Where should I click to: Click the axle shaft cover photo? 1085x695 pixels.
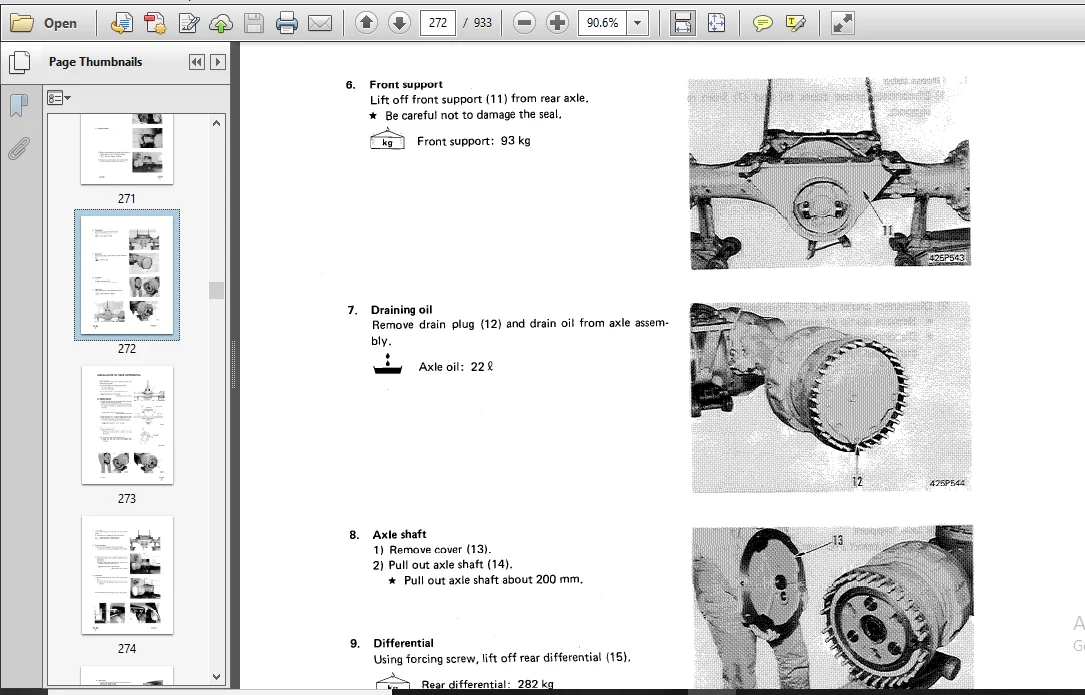click(832, 606)
